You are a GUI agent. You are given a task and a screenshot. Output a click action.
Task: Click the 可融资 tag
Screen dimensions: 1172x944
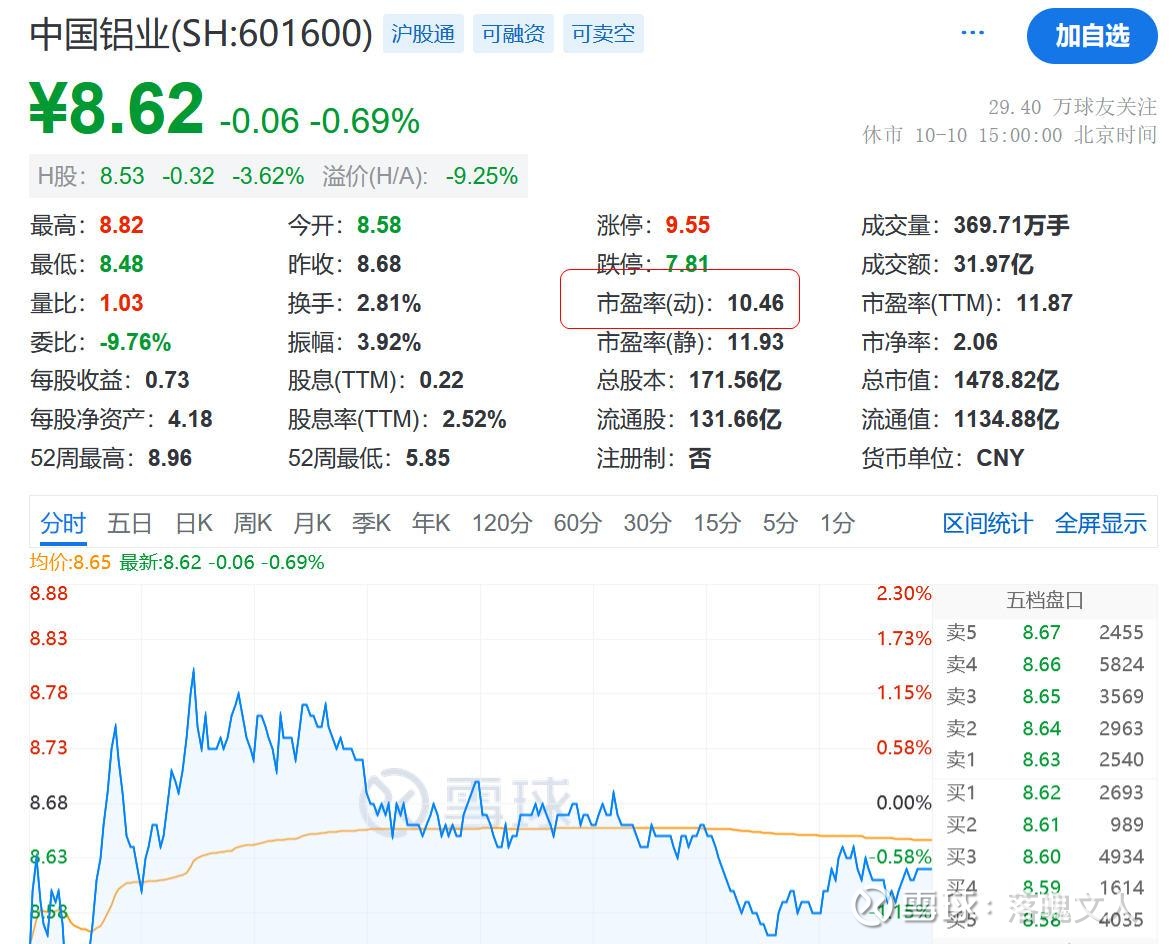[513, 34]
